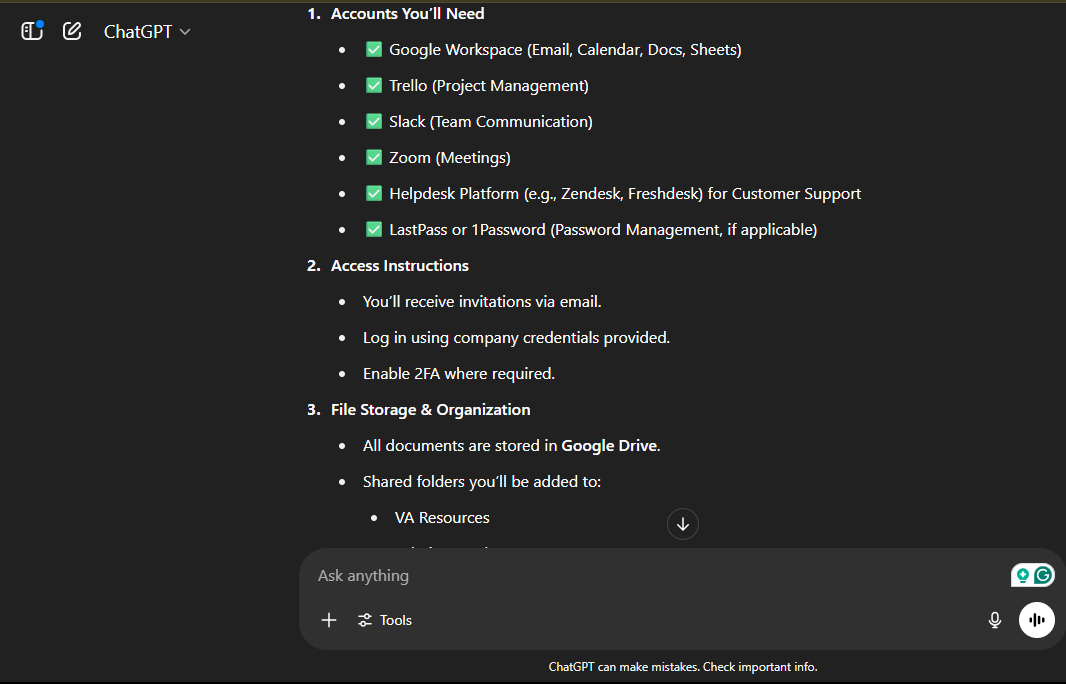The height and width of the screenshot is (684, 1066).
Task: Click the LastPass or 1Password line
Action: click(x=603, y=230)
